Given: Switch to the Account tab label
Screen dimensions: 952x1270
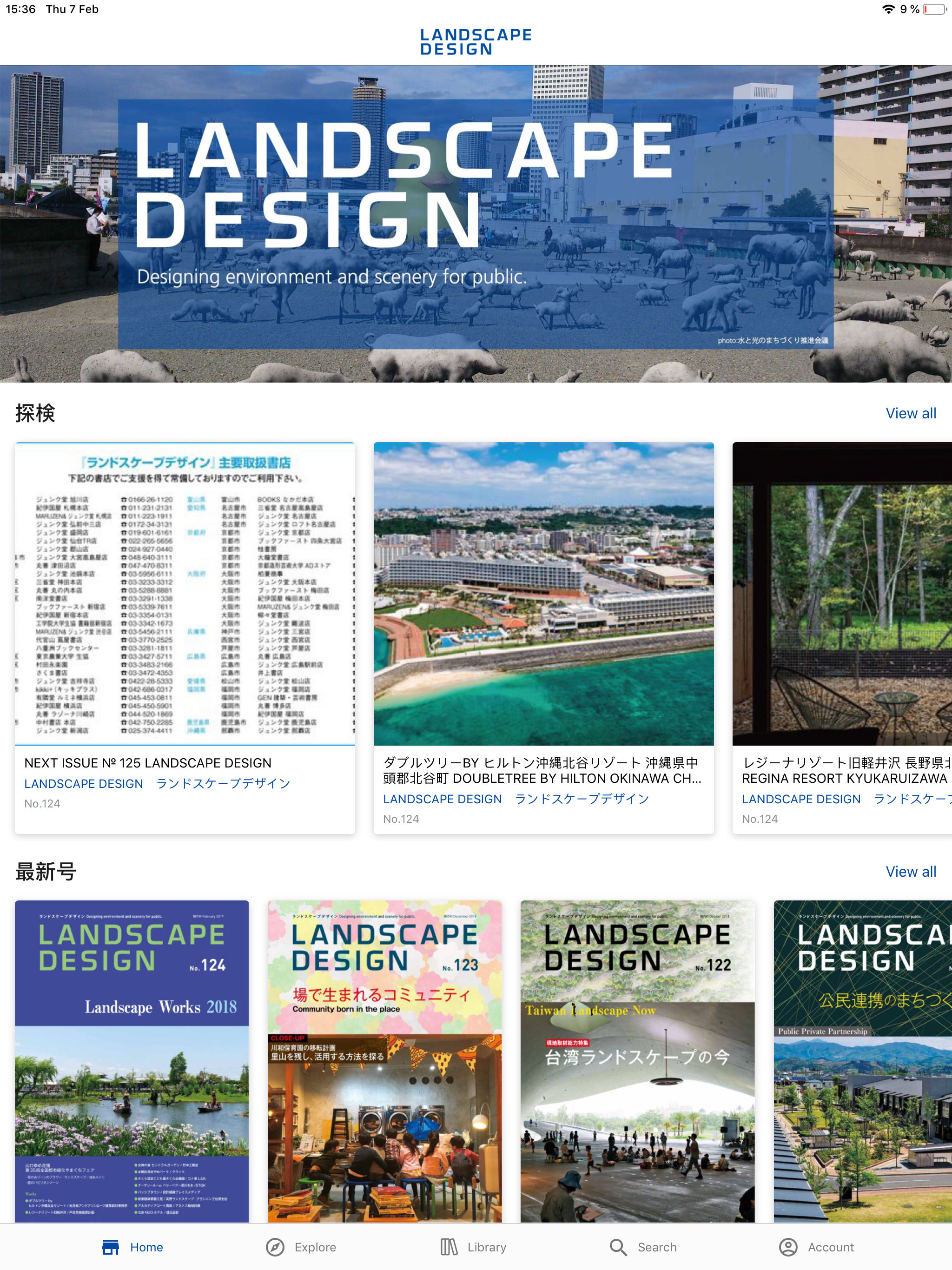Looking at the screenshot, I should (x=831, y=1247).
